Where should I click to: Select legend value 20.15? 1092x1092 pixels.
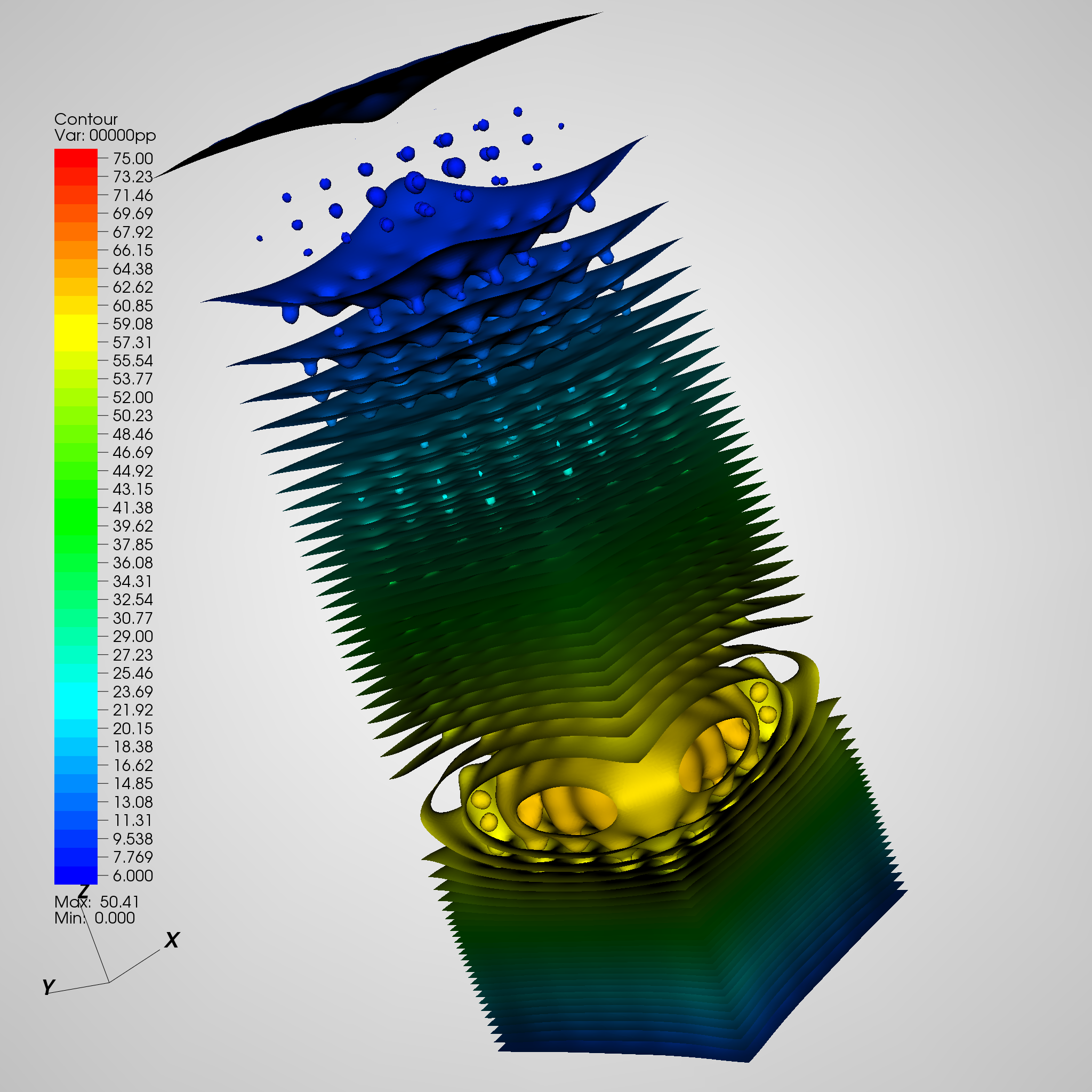click(x=133, y=728)
